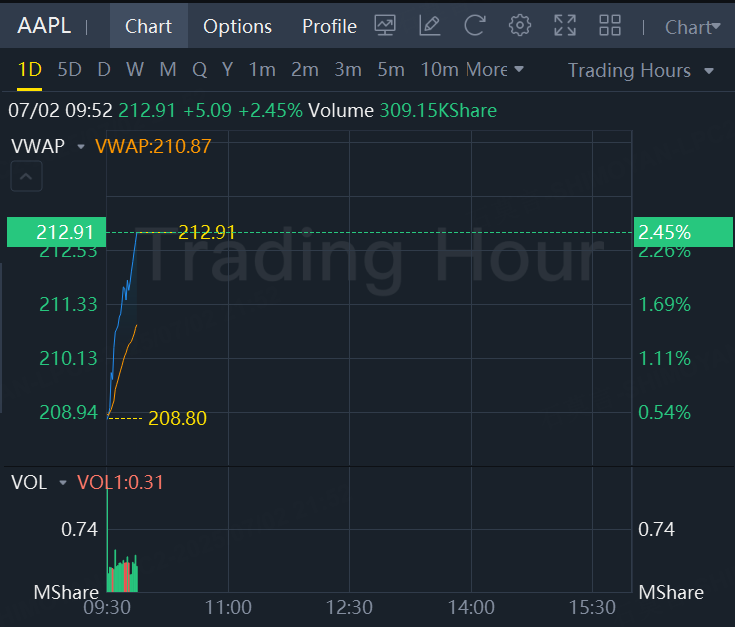The height and width of the screenshot is (627, 735).
Task: Open the VOL indicator dropdown arrow
Action: 63,482
